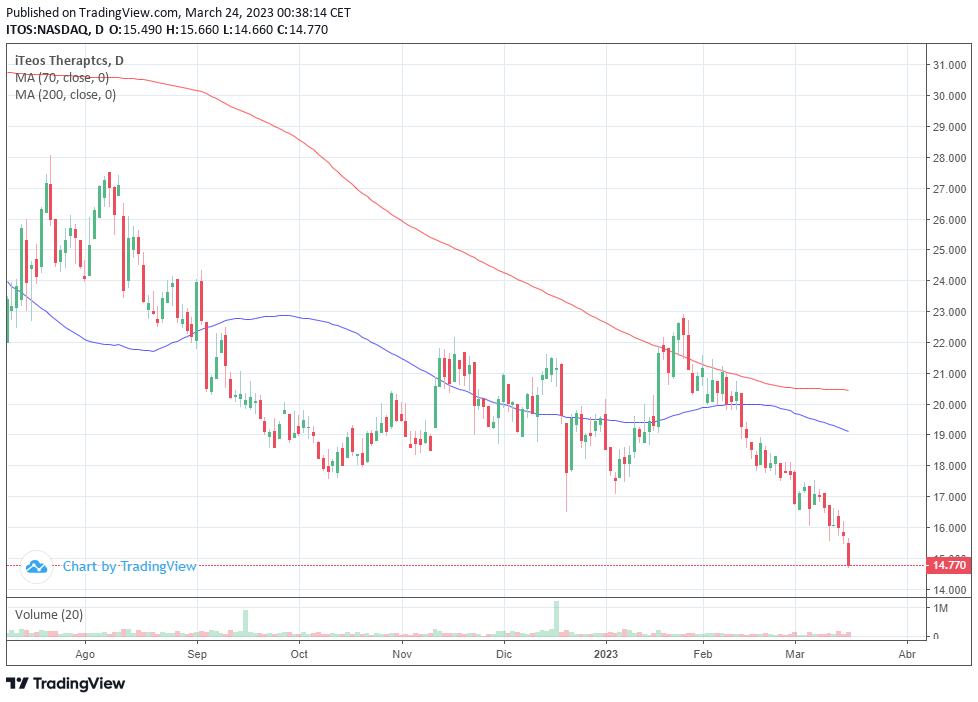Click the 19.000 price axis label
The image size is (978, 702).
[x=949, y=436]
